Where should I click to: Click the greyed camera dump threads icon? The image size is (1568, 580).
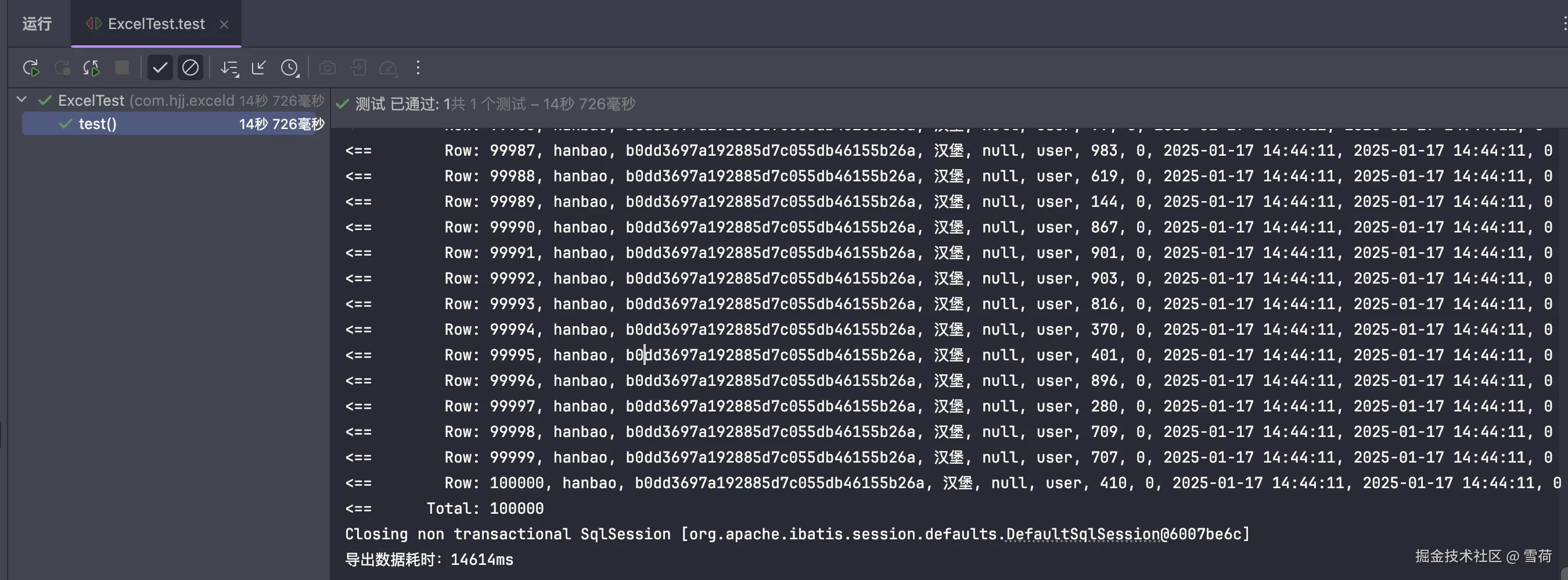coord(328,67)
